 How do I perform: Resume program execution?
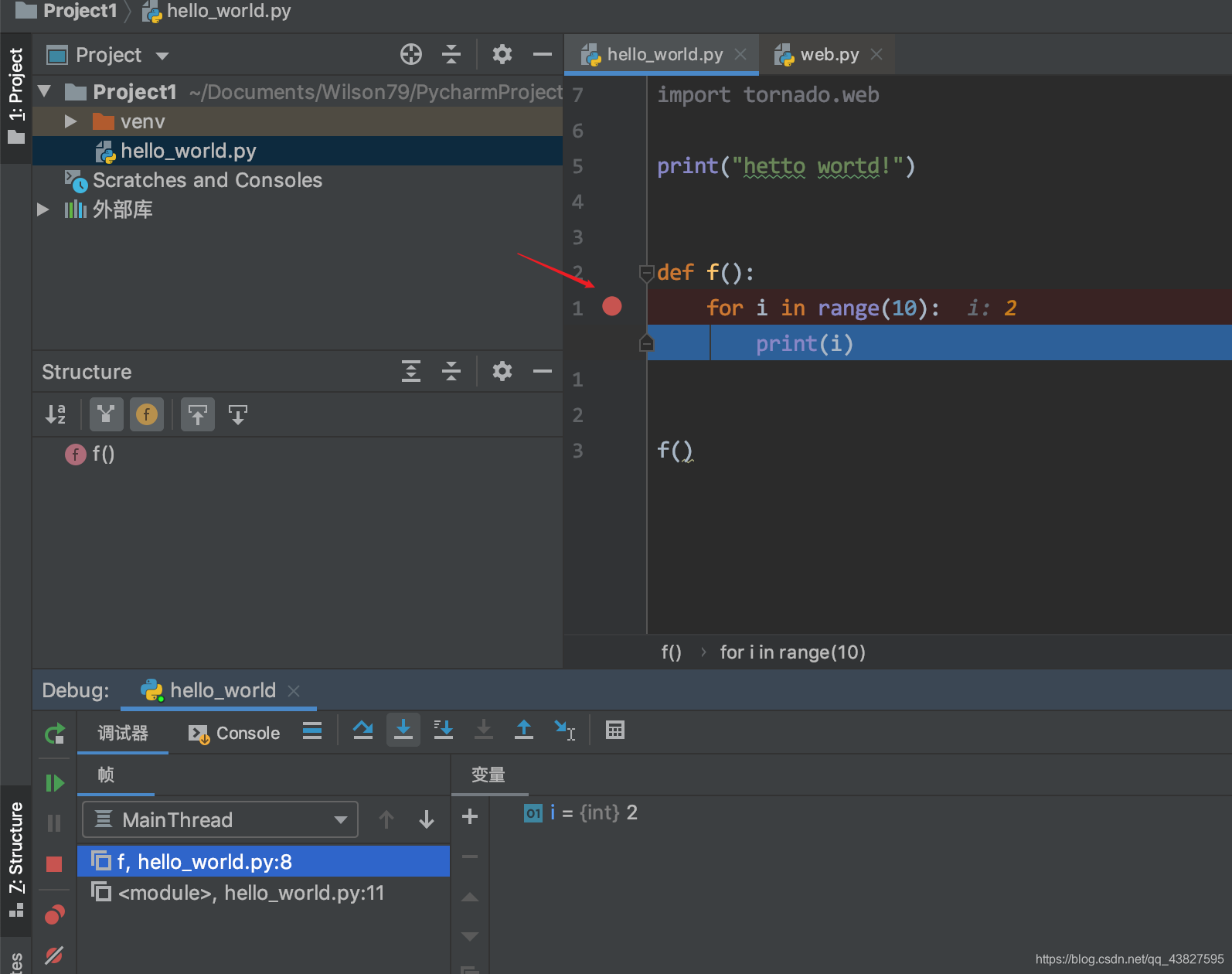[x=54, y=783]
